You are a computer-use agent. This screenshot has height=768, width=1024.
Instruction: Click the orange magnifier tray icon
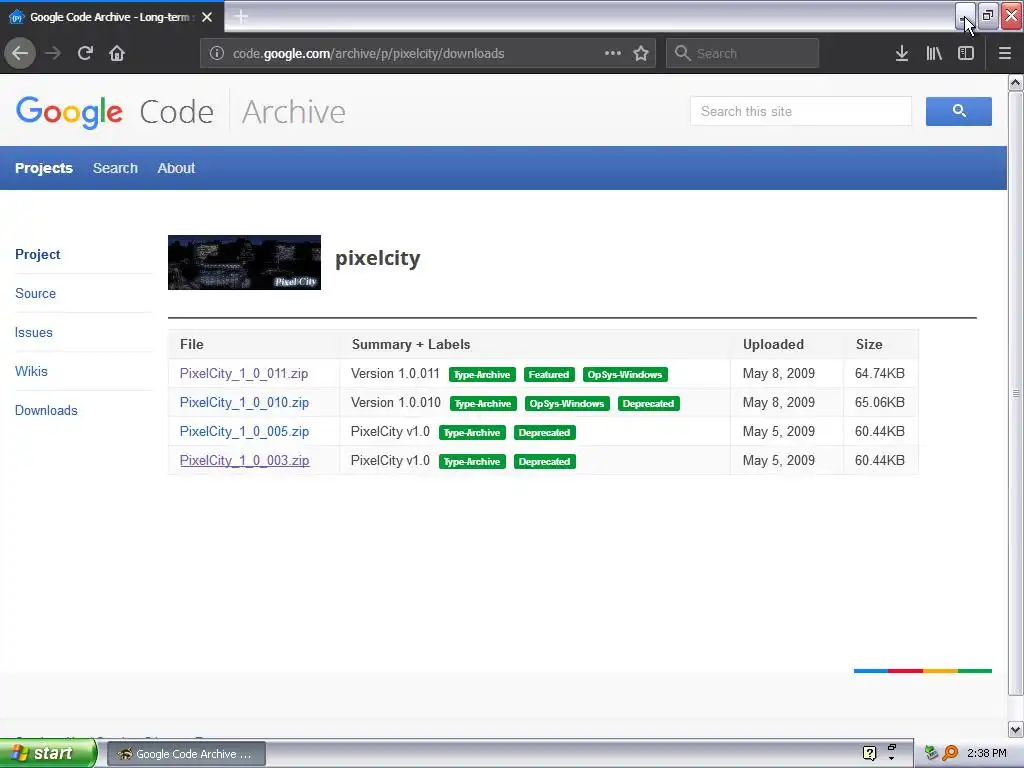coord(950,753)
